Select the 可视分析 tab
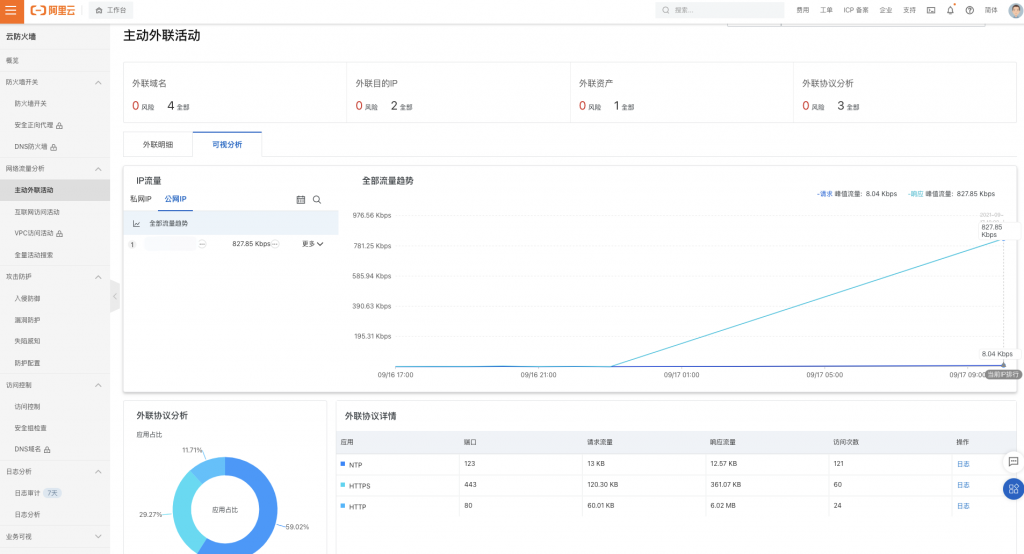This screenshot has width=1024, height=554. point(227,144)
